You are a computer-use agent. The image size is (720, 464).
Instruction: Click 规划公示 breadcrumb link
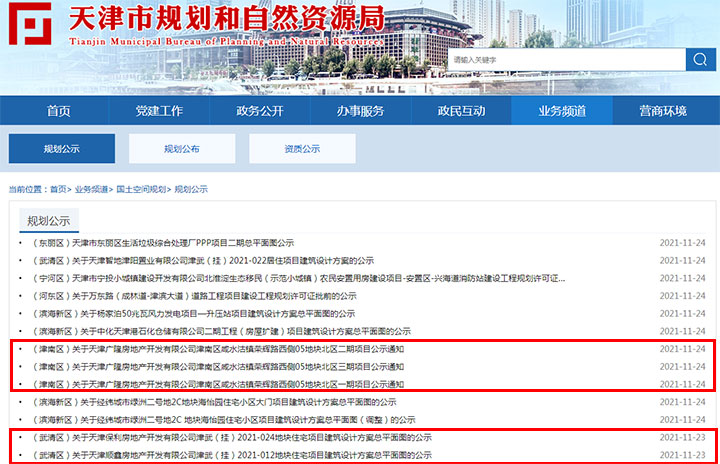coord(191,189)
